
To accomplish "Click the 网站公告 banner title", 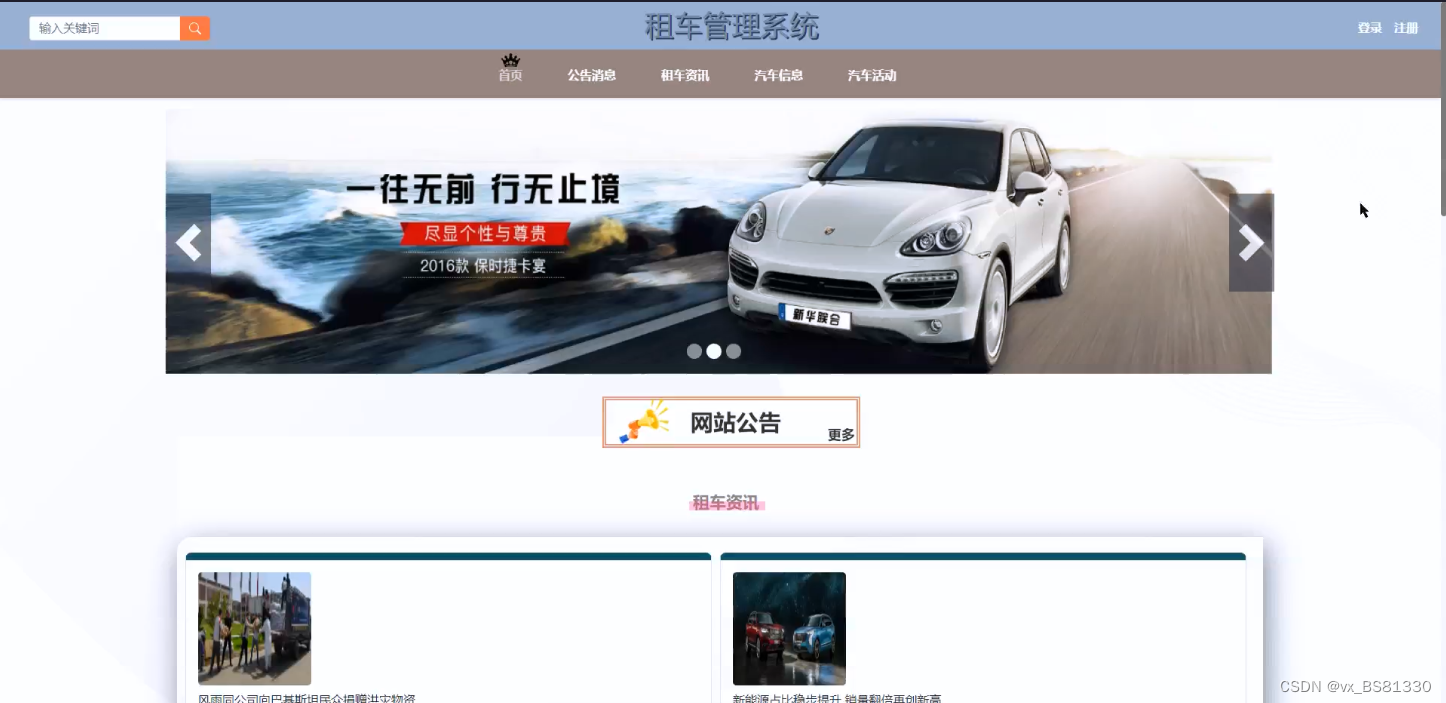I will point(735,422).
